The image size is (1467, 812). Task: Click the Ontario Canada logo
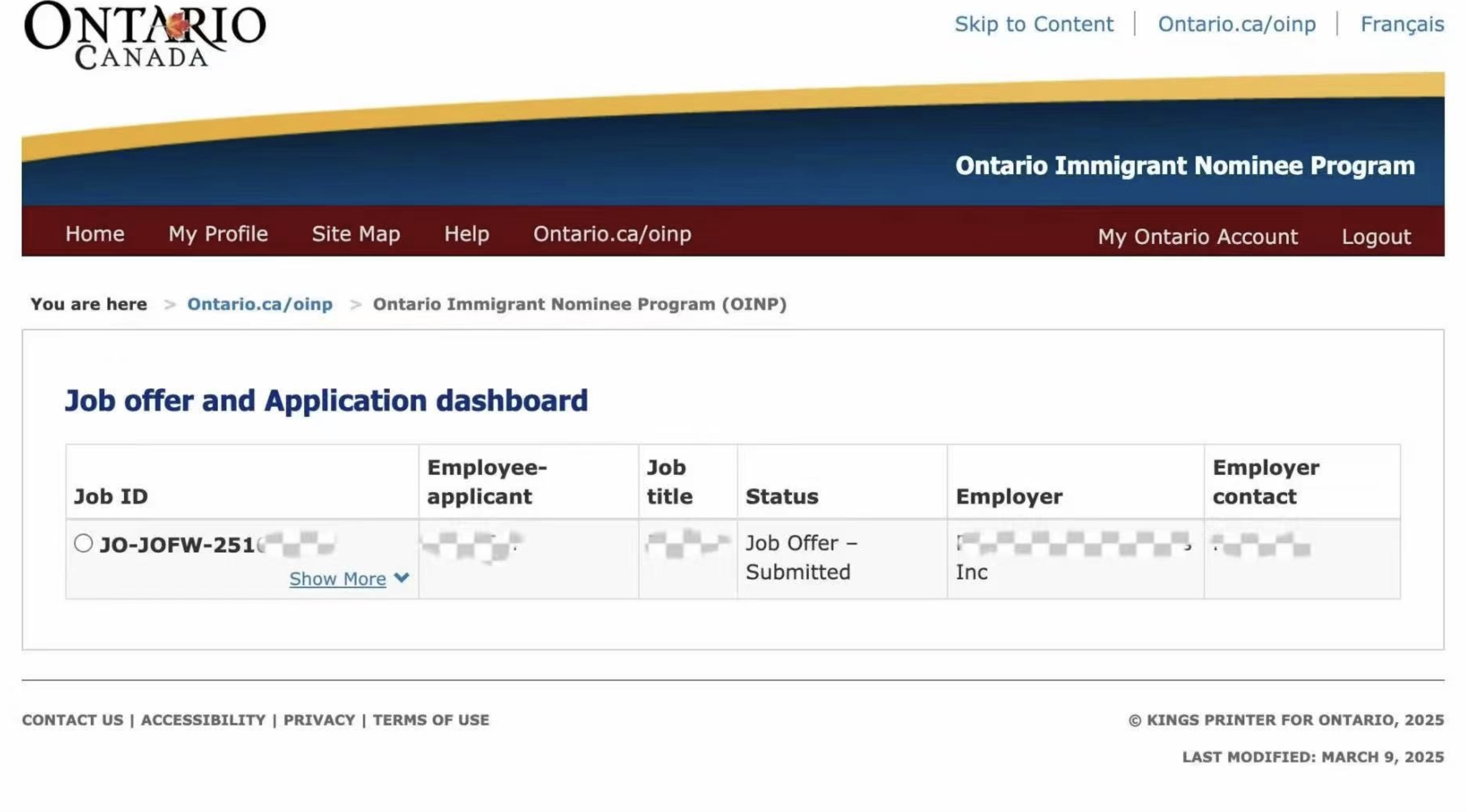[145, 35]
